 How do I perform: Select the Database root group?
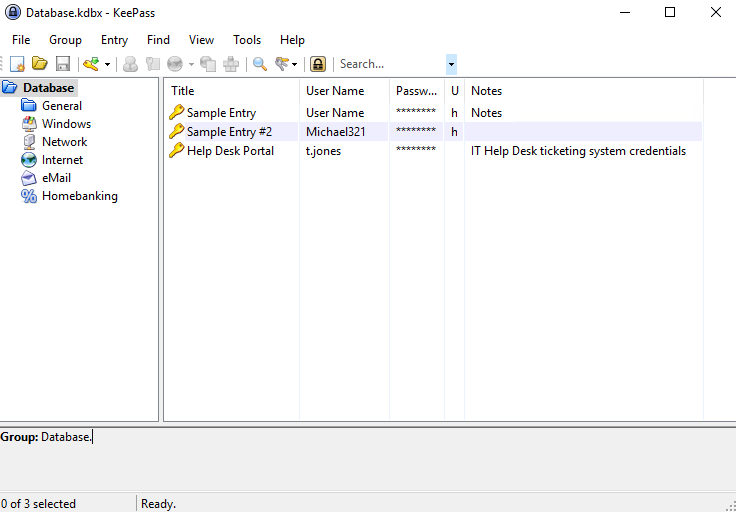[48, 88]
